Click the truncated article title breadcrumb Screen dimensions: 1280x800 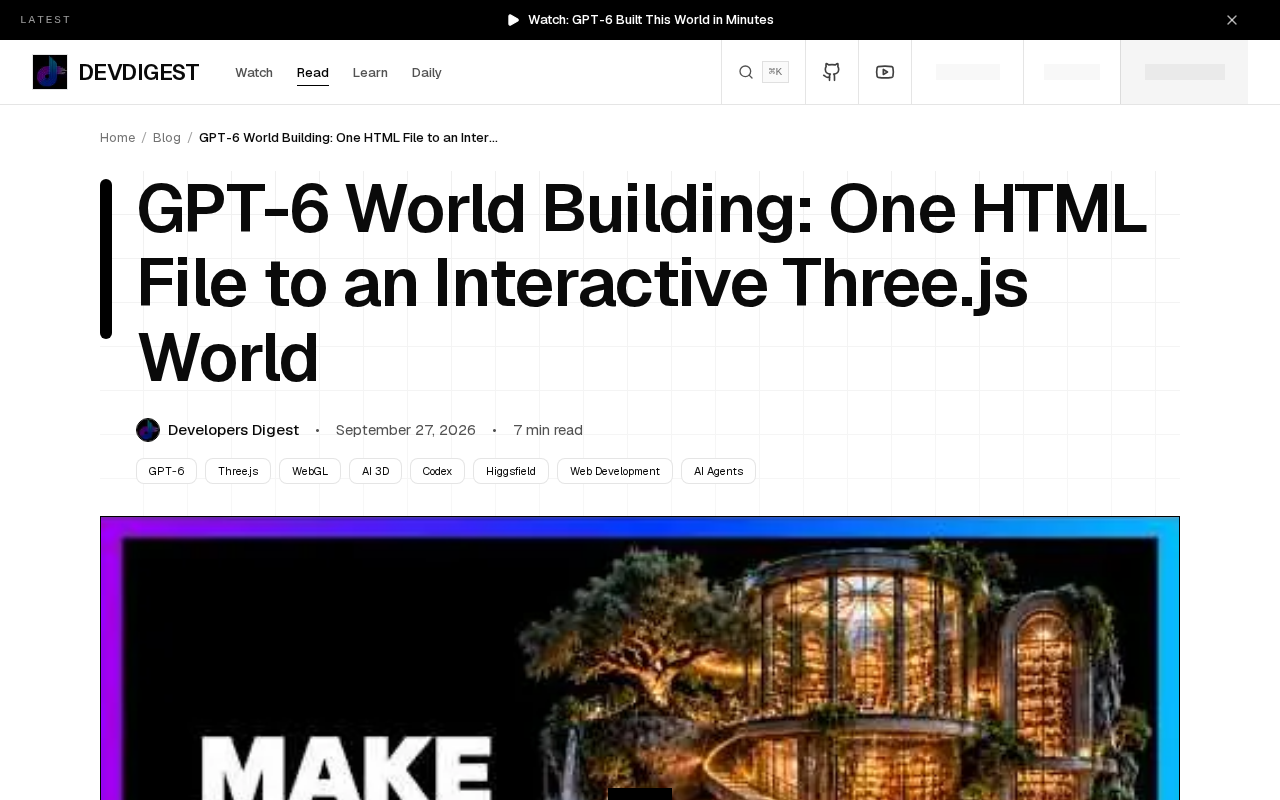pyautogui.click(x=348, y=138)
